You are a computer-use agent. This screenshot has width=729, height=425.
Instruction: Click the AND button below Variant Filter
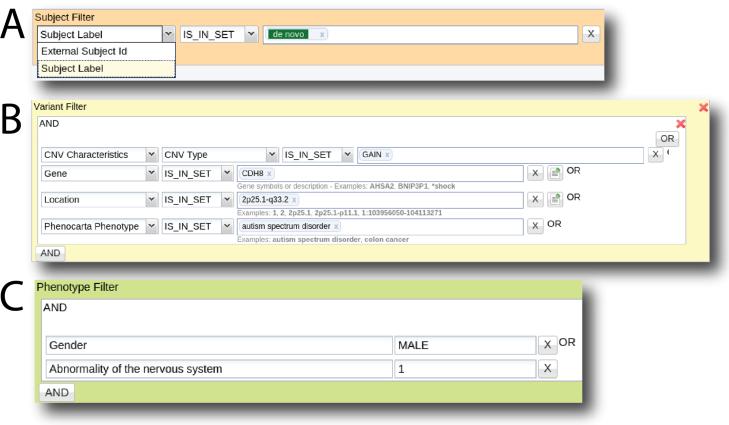[50, 253]
